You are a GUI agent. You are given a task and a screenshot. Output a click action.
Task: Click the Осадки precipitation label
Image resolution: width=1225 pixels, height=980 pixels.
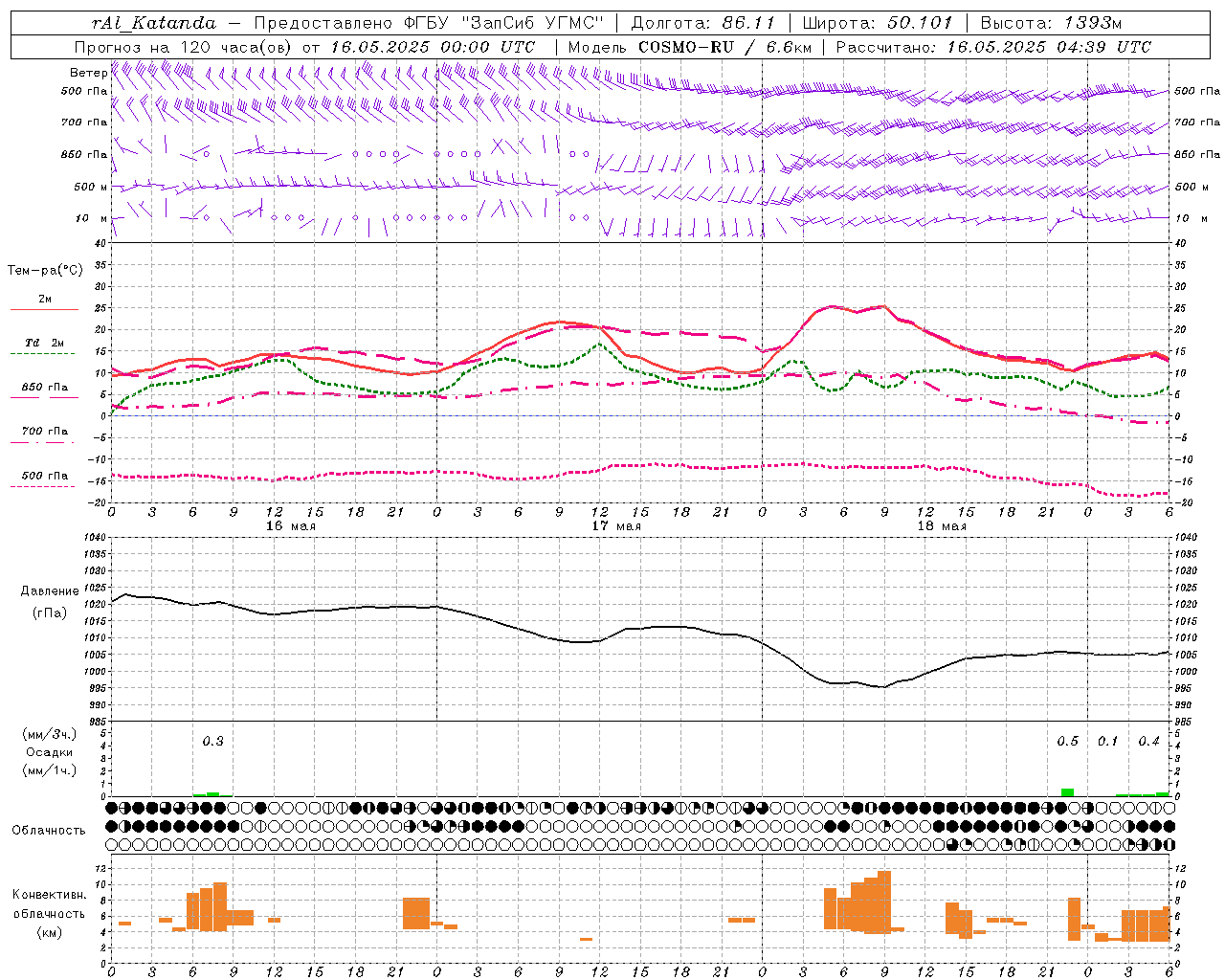pyautogui.click(x=50, y=752)
